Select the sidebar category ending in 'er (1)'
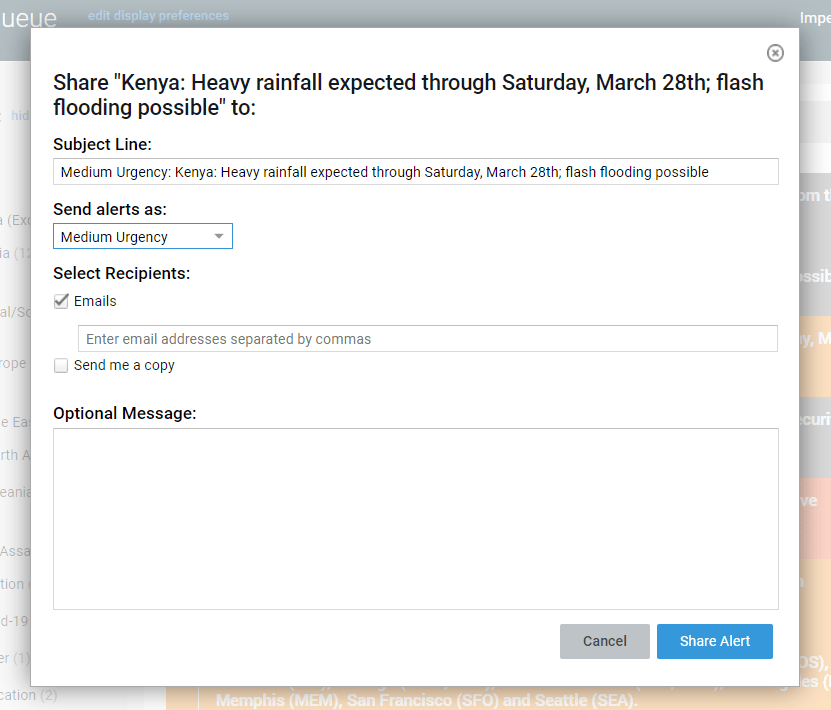 tap(15, 658)
